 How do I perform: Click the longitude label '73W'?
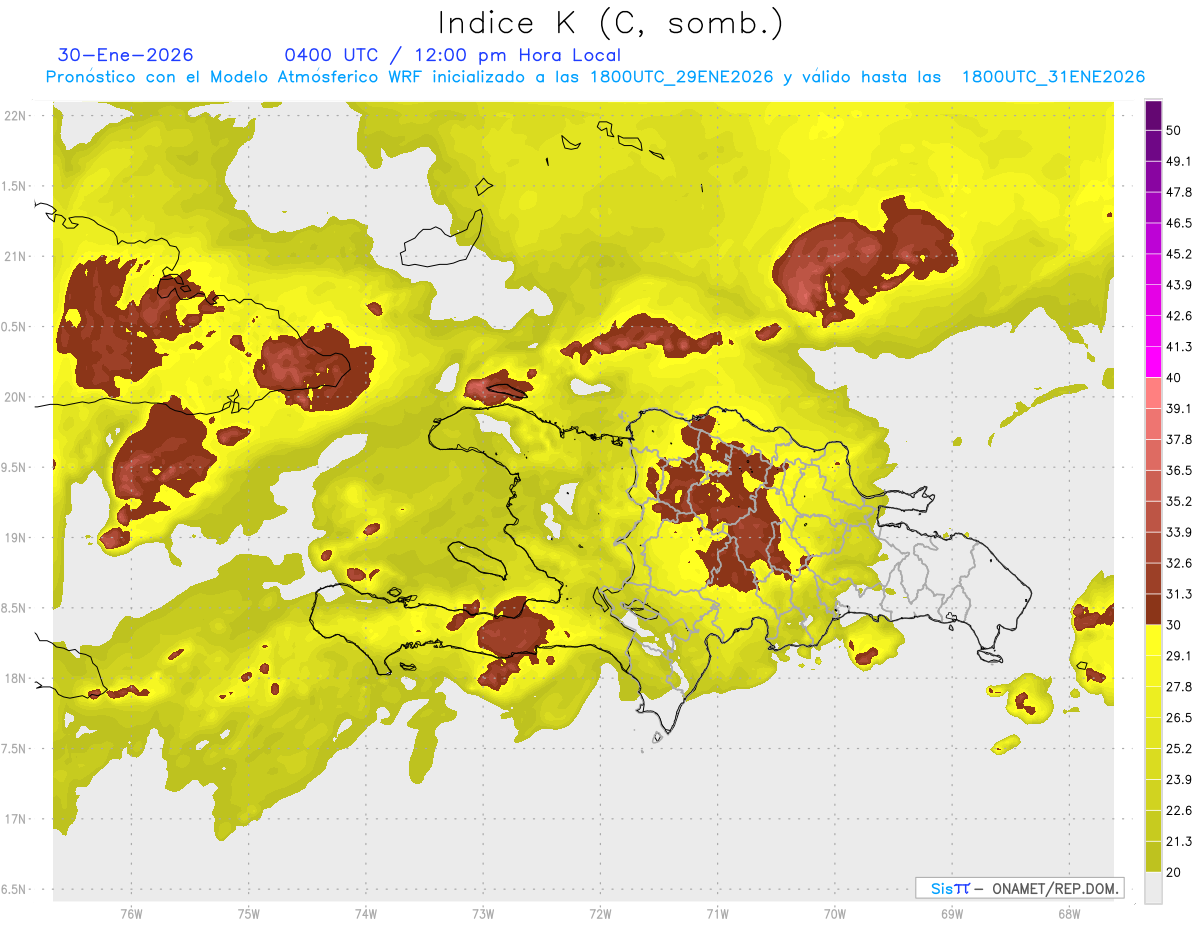[483, 914]
